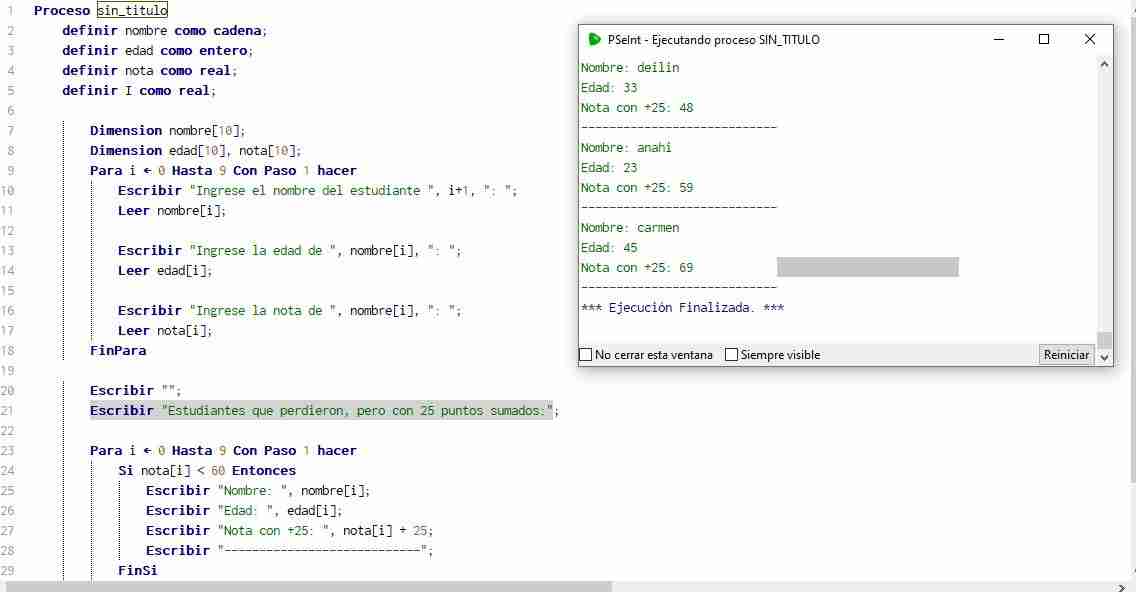Click 'Escribir "Nombre: ", nombre[i];' line
Viewport: 1136px width, 592px height.
coord(258,491)
